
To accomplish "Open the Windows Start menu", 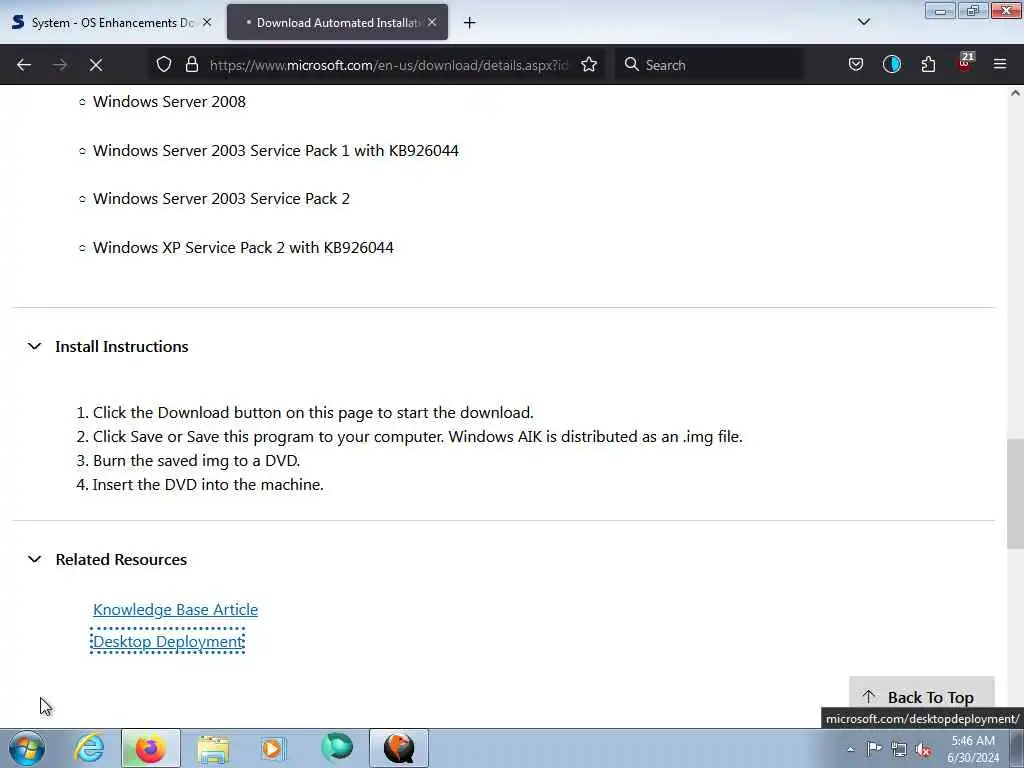I will (x=27, y=748).
